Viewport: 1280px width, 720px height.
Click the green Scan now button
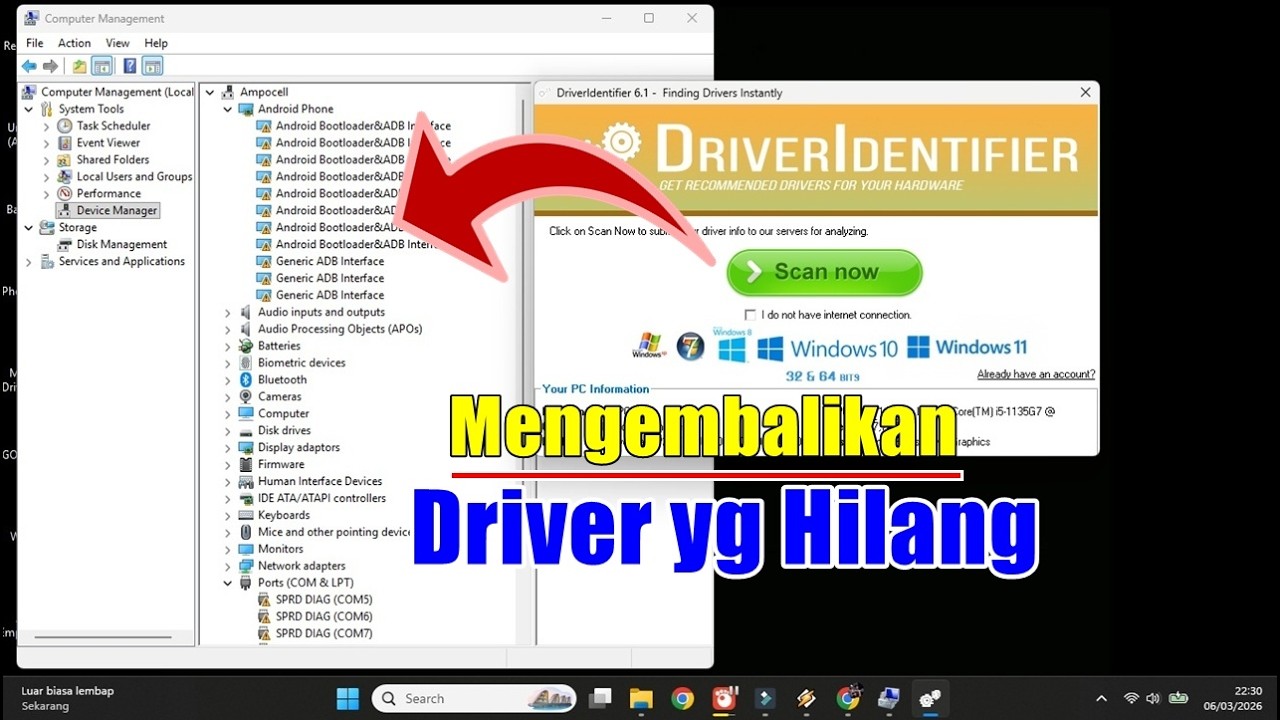(824, 272)
